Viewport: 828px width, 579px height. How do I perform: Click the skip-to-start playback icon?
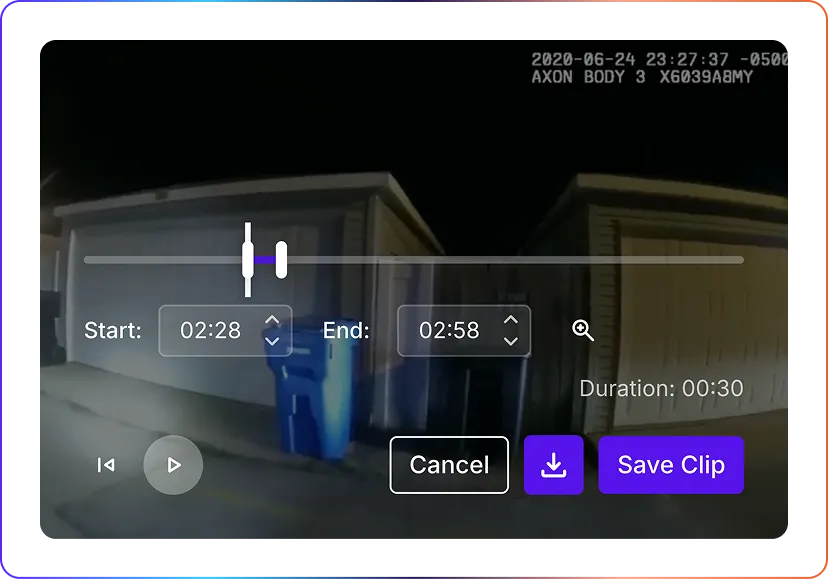tap(106, 465)
